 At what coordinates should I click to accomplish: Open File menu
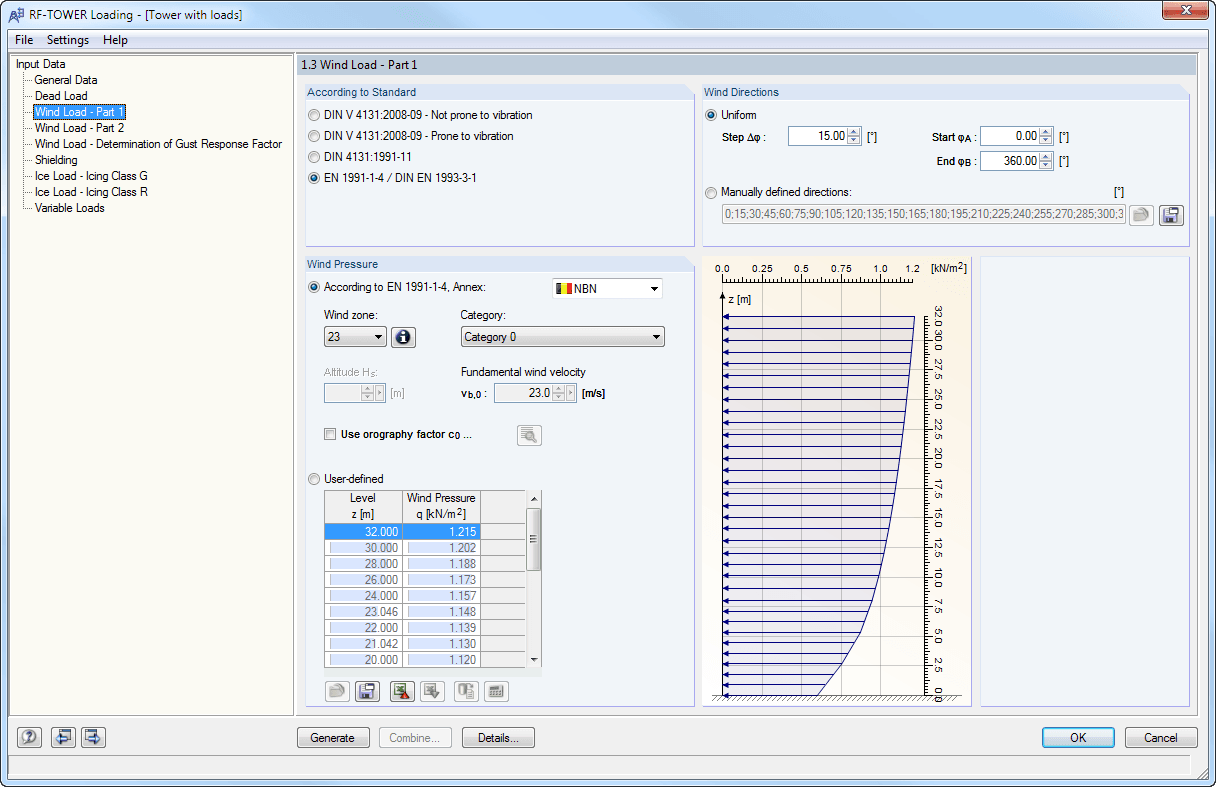pos(24,40)
